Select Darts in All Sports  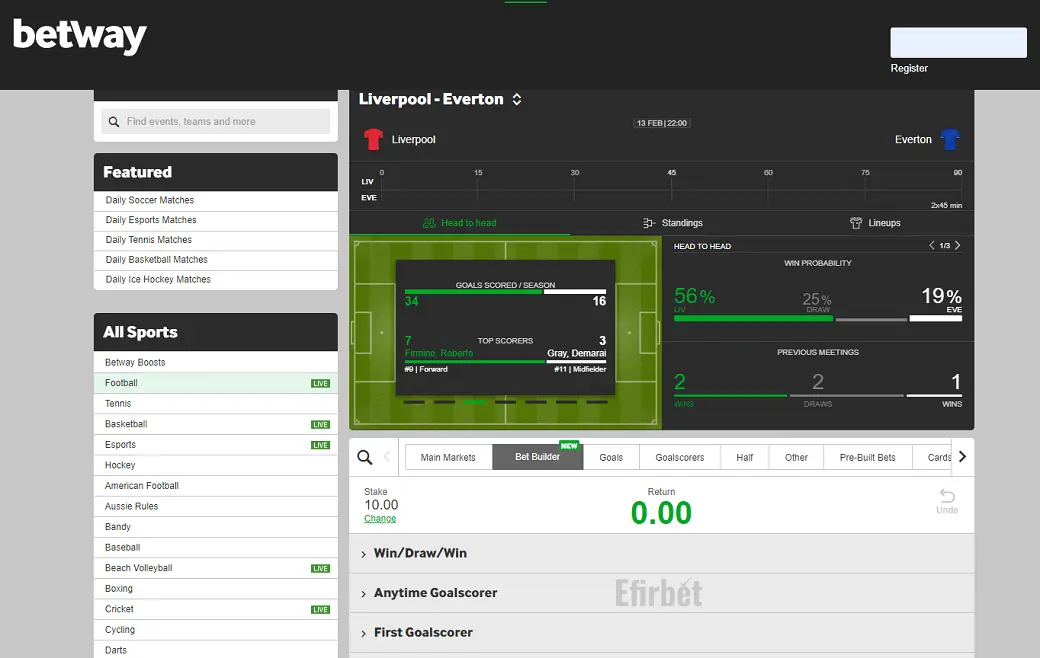(216, 650)
